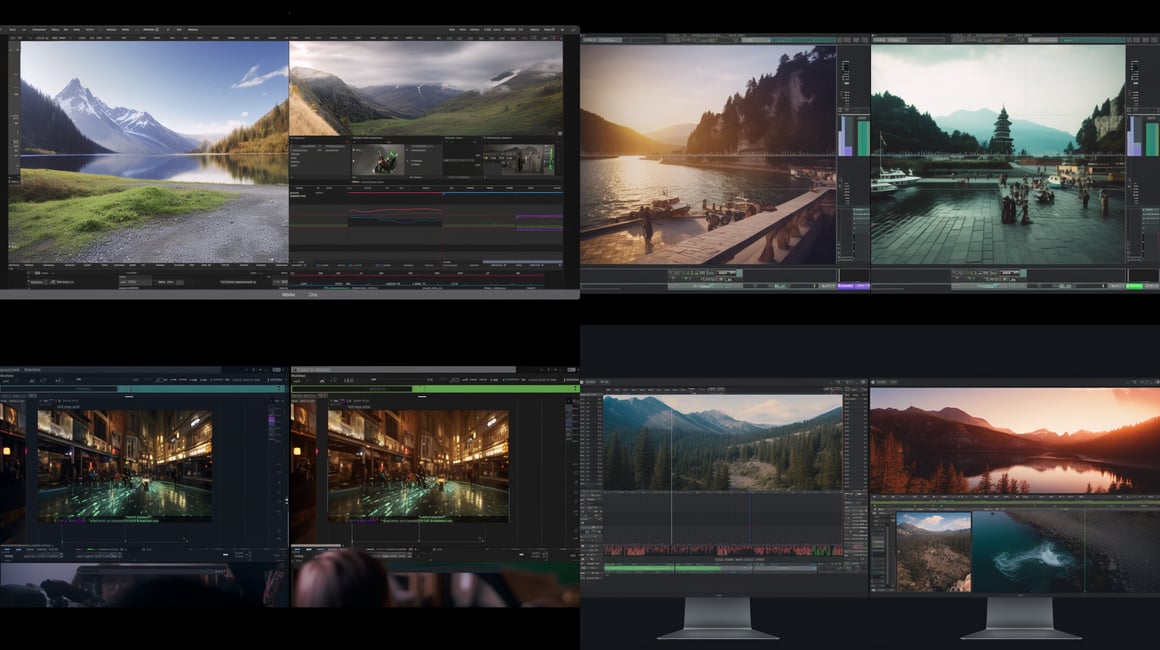
Task: Click the green level meter beside sunset harbor
Action: [863, 138]
